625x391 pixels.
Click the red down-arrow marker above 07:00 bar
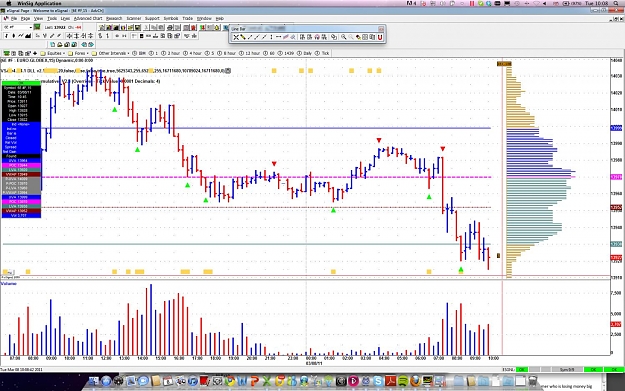(442, 149)
